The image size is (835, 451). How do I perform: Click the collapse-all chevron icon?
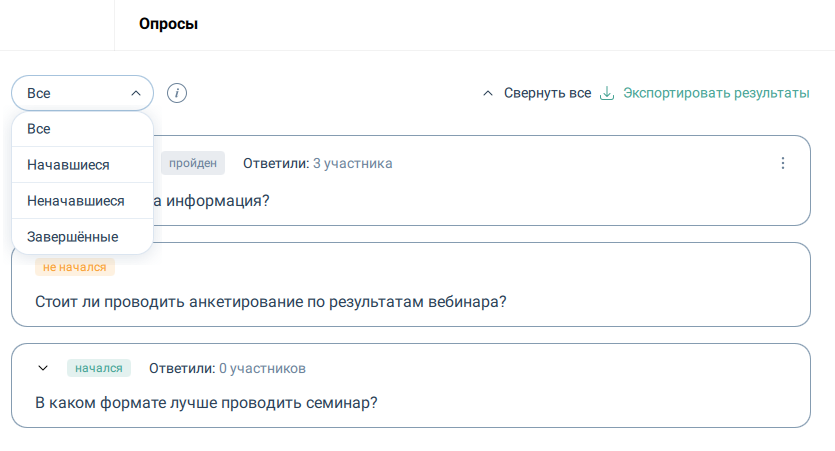[x=488, y=93]
